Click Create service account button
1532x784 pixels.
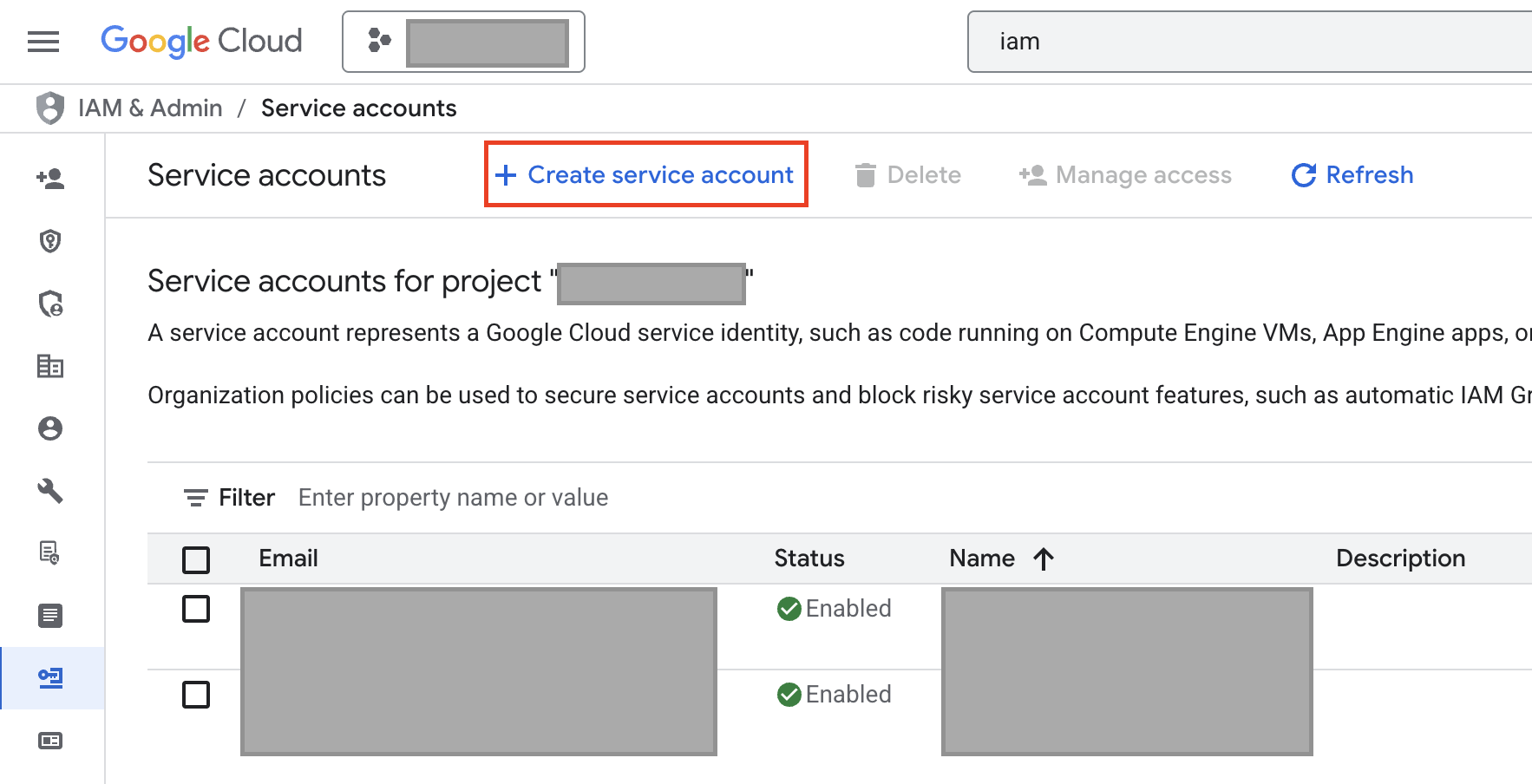pos(645,174)
